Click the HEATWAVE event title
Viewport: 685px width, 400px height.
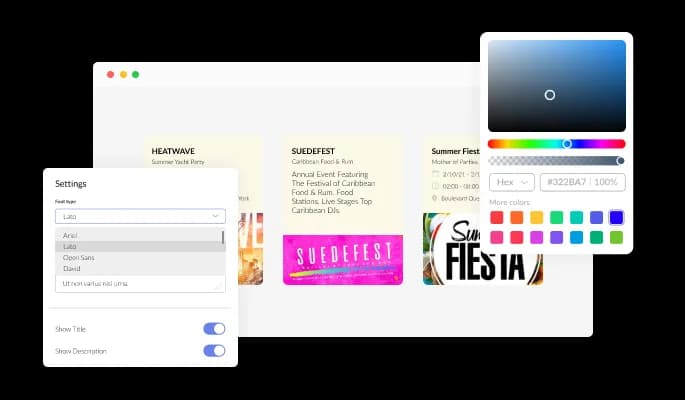(173, 150)
